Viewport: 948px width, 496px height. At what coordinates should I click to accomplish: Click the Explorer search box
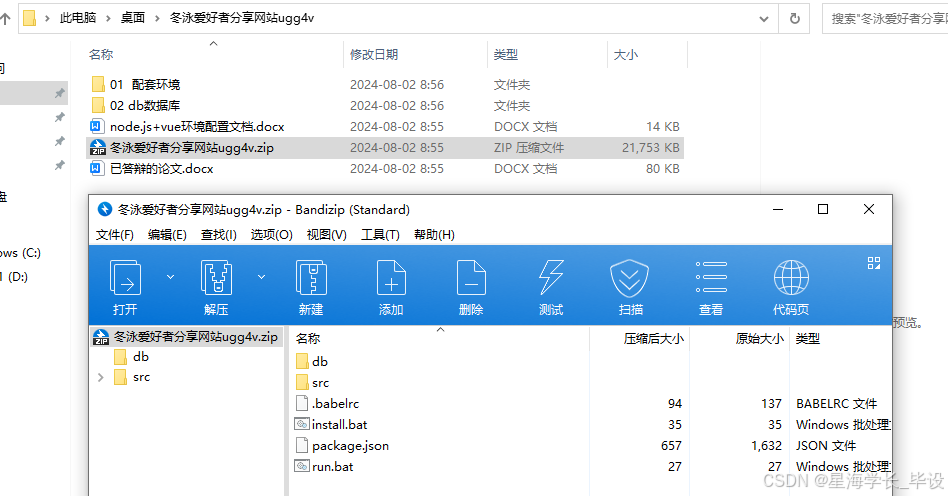point(885,19)
